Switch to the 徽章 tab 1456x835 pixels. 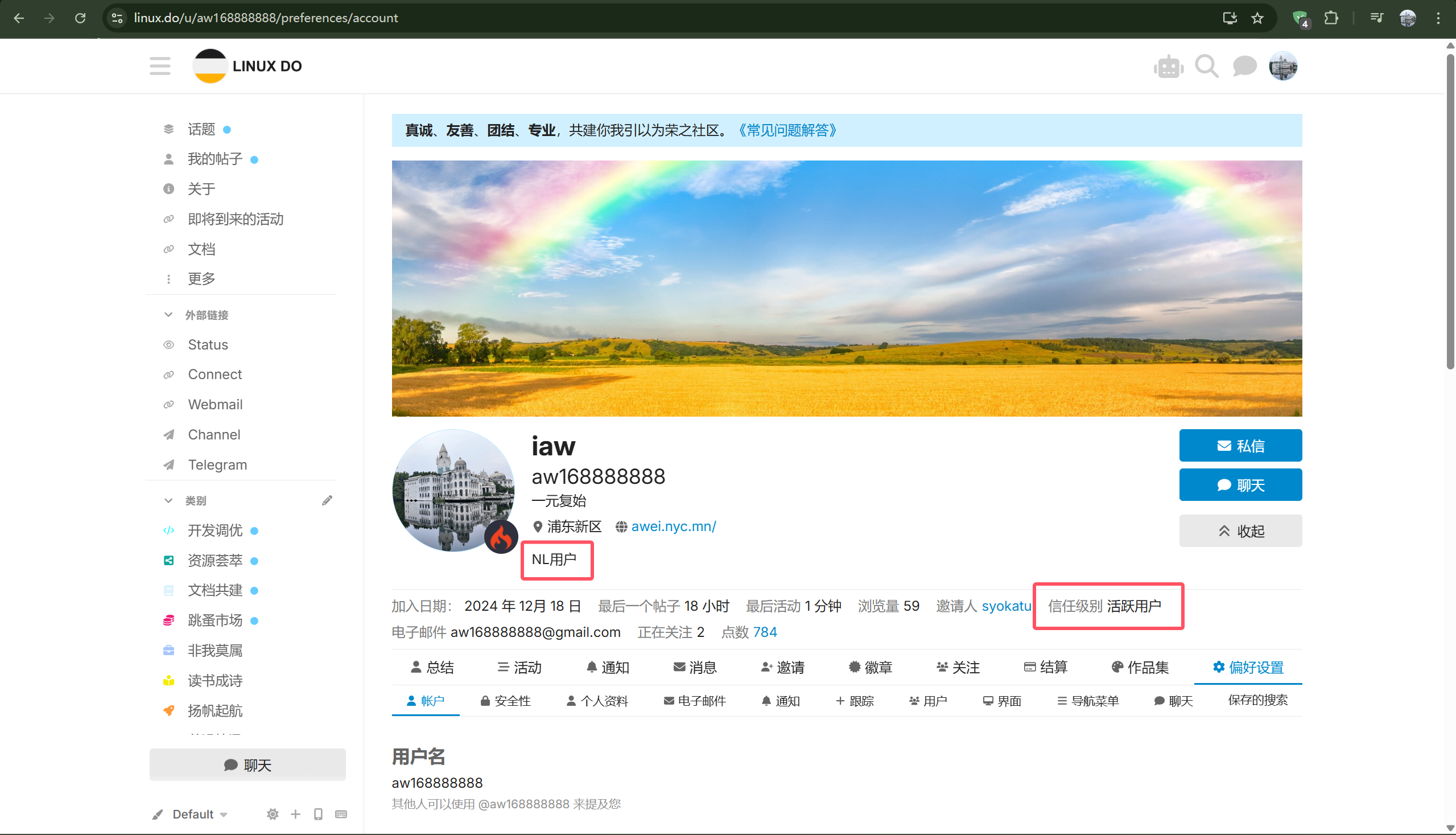click(870, 667)
